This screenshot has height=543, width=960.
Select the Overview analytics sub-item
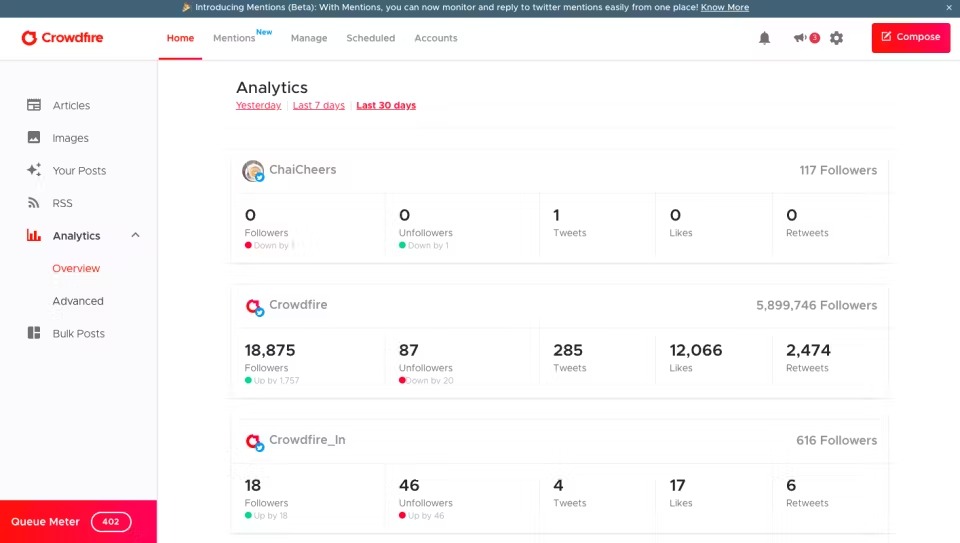pos(76,268)
